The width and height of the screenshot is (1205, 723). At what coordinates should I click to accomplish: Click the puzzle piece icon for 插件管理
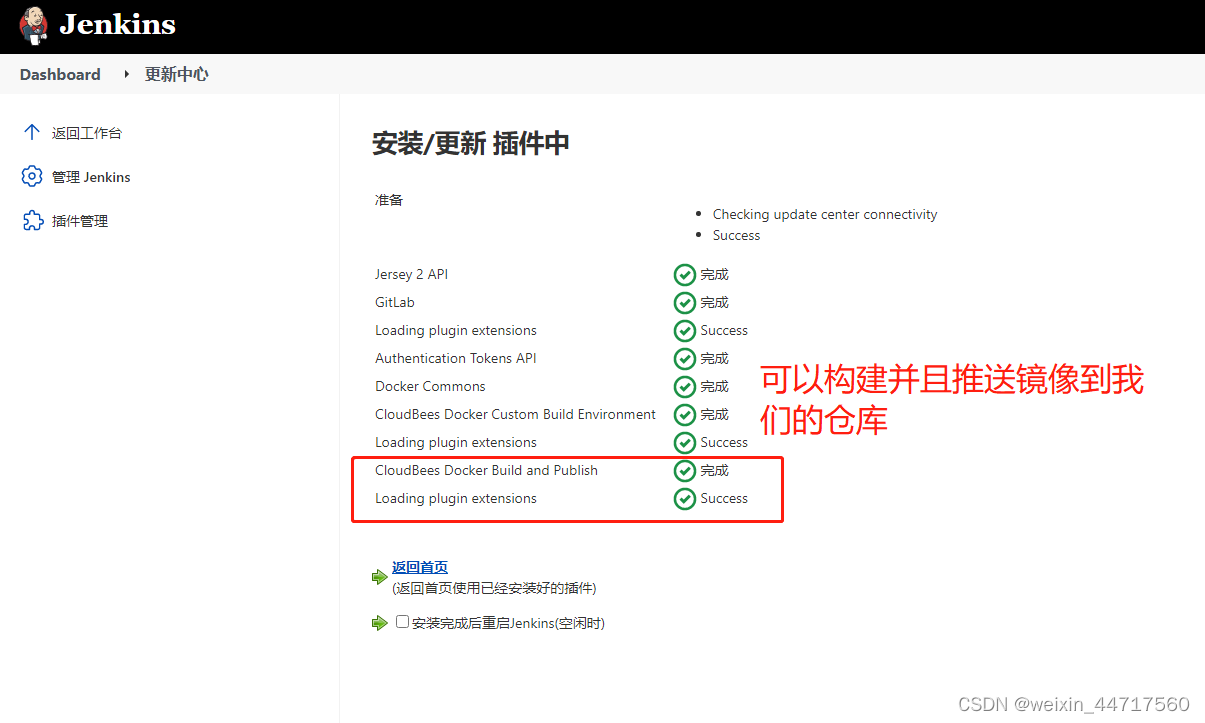tap(32, 220)
